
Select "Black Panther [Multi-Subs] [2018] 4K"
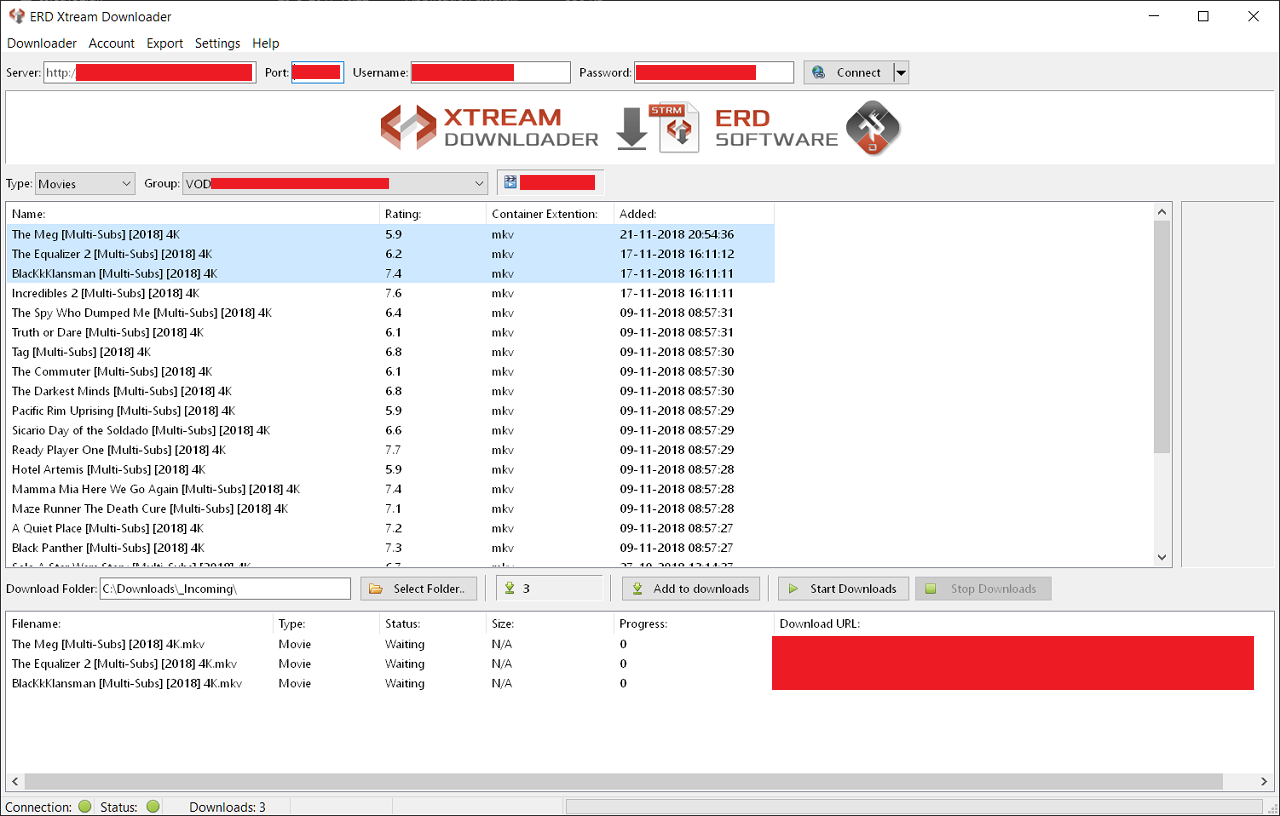coord(390,548)
